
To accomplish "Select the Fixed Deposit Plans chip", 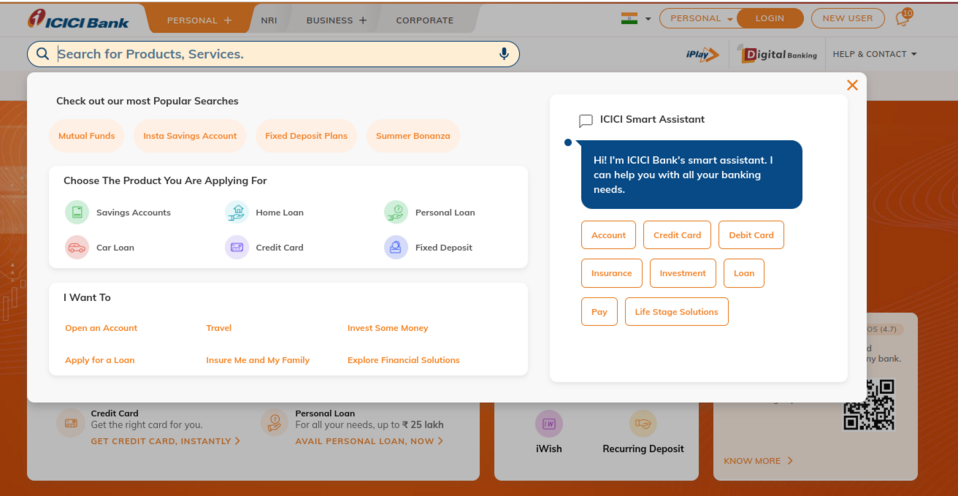I will pyautogui.click(x=306, y=136).
